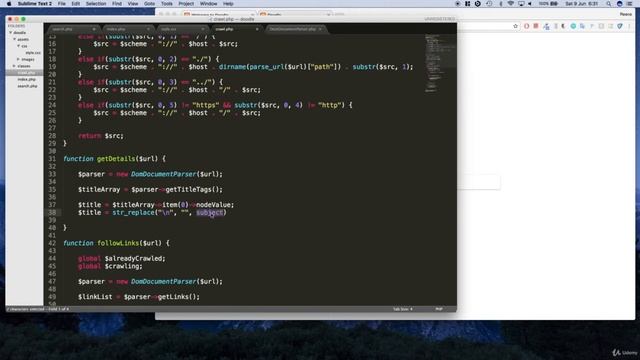Open the AirPlay display menu icon

point(521,4)
